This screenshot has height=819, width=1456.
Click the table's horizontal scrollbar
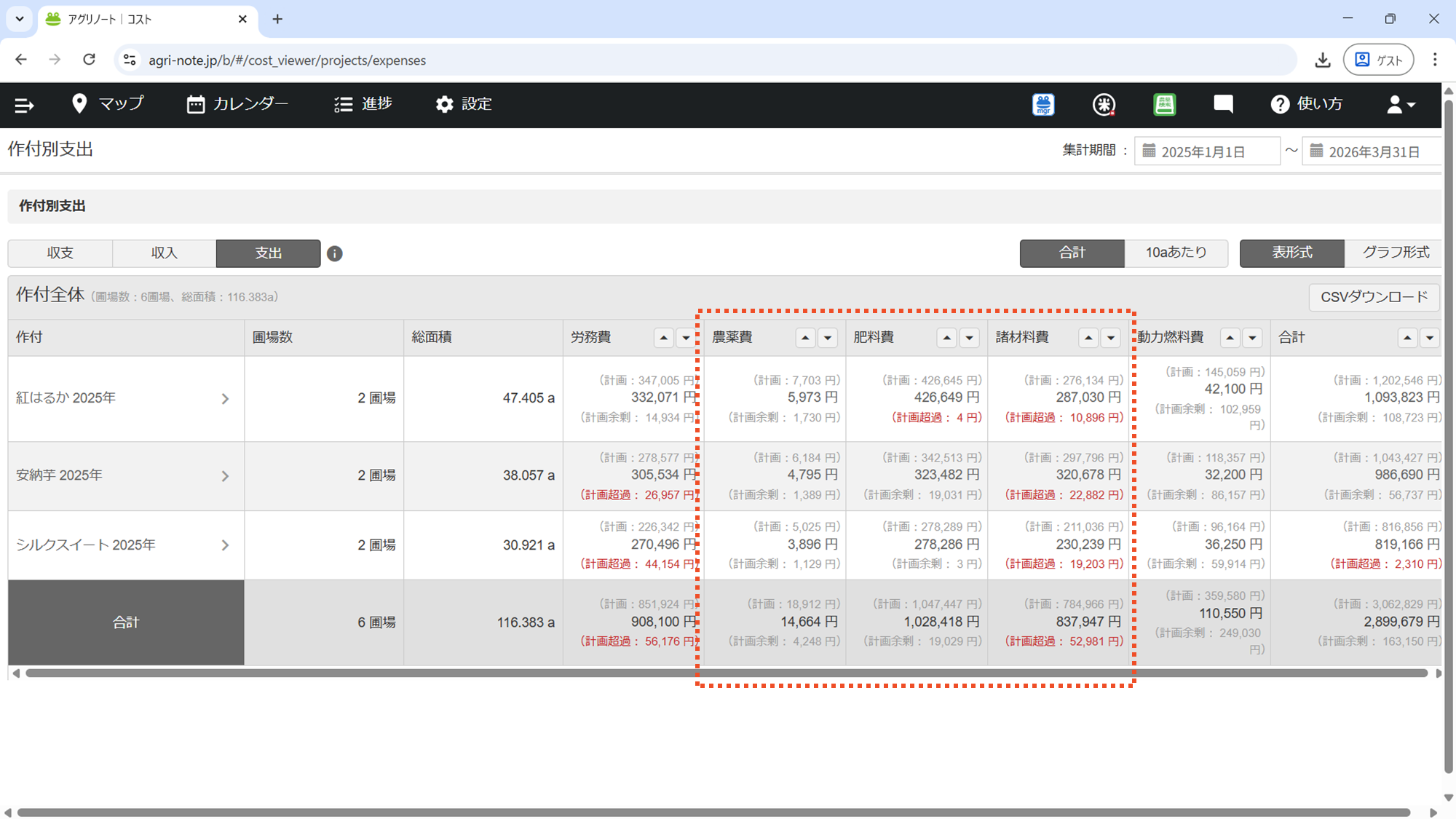(726, 673)
